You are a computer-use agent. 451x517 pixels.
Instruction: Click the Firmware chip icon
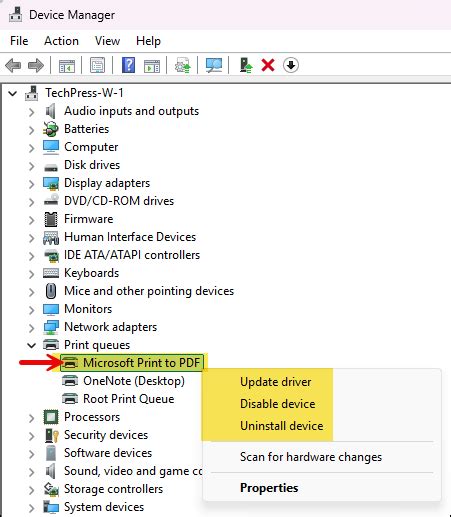[x=51, y=219]
